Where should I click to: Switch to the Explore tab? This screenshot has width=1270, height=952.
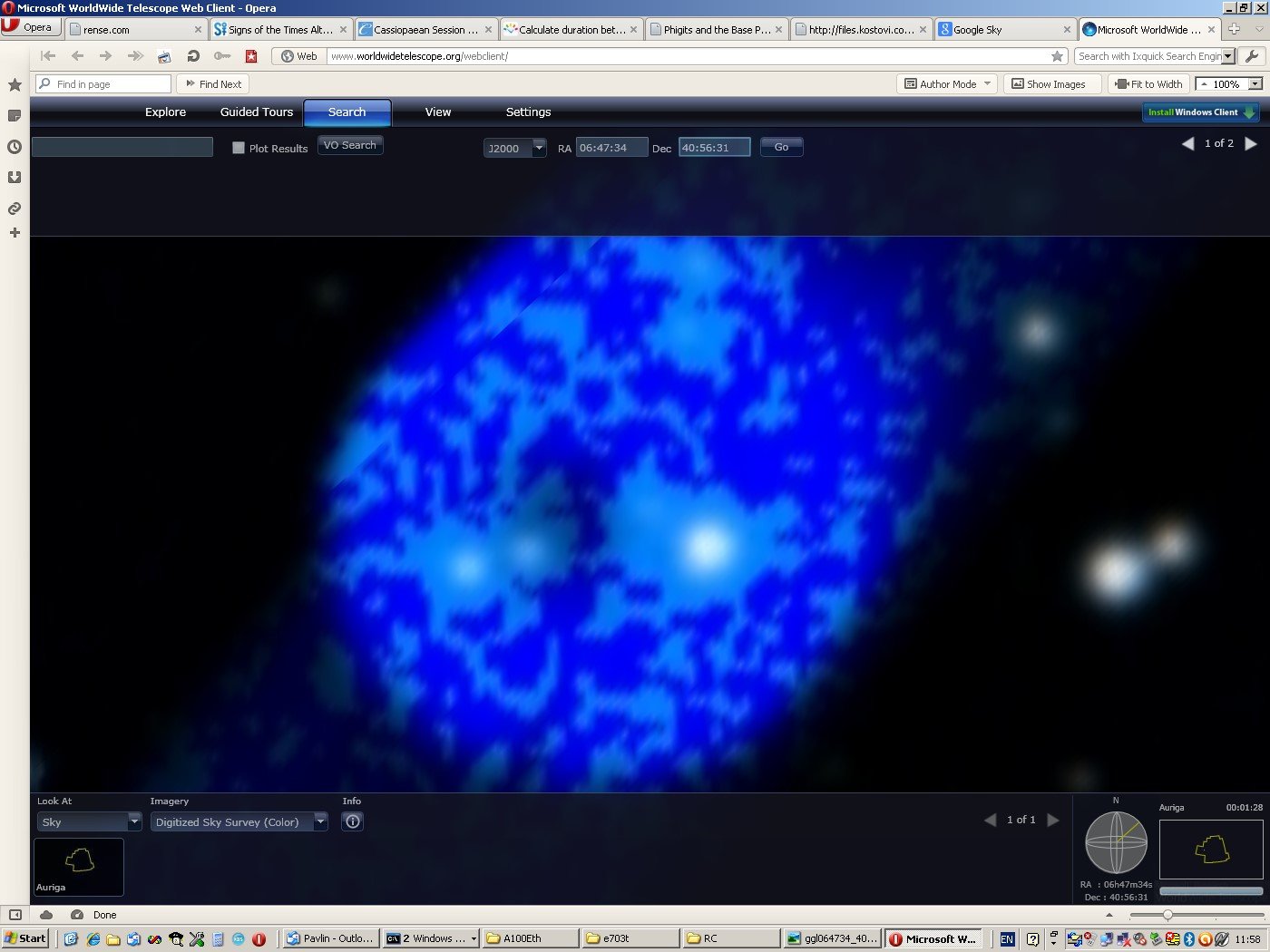[165, 112]
